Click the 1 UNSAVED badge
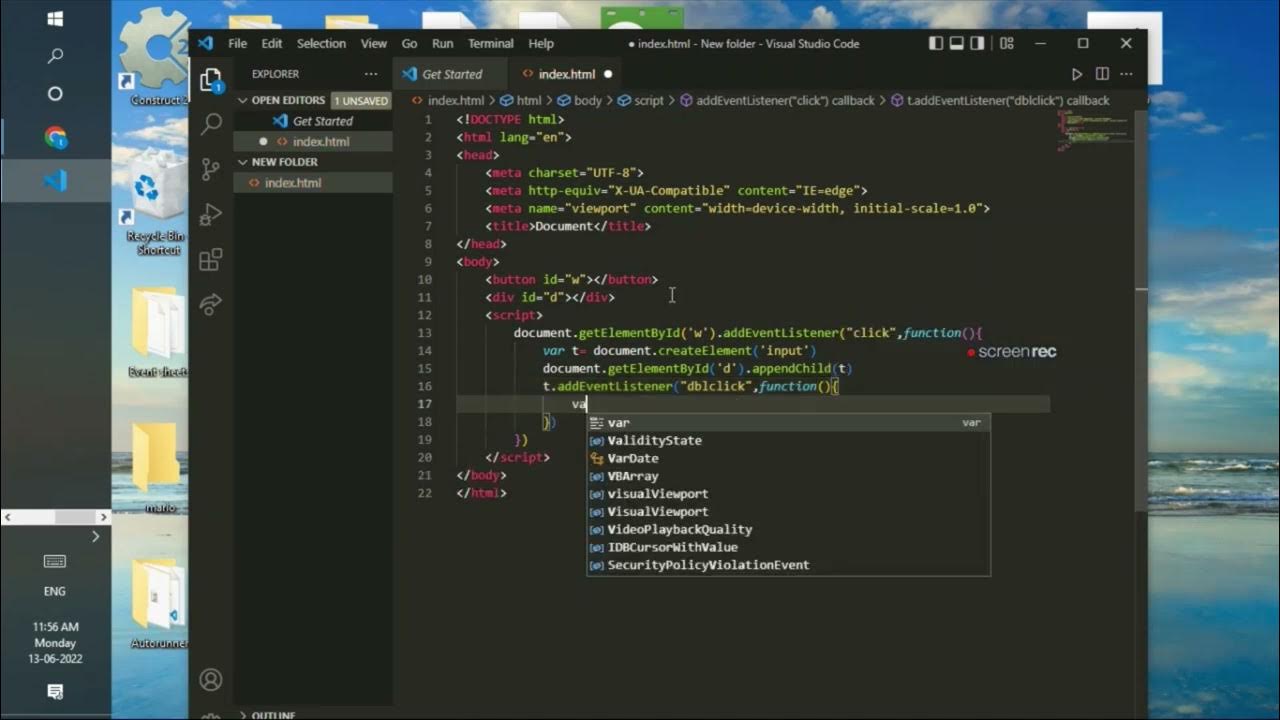This screenshot has width=1280, height=720. coord(361,100)
